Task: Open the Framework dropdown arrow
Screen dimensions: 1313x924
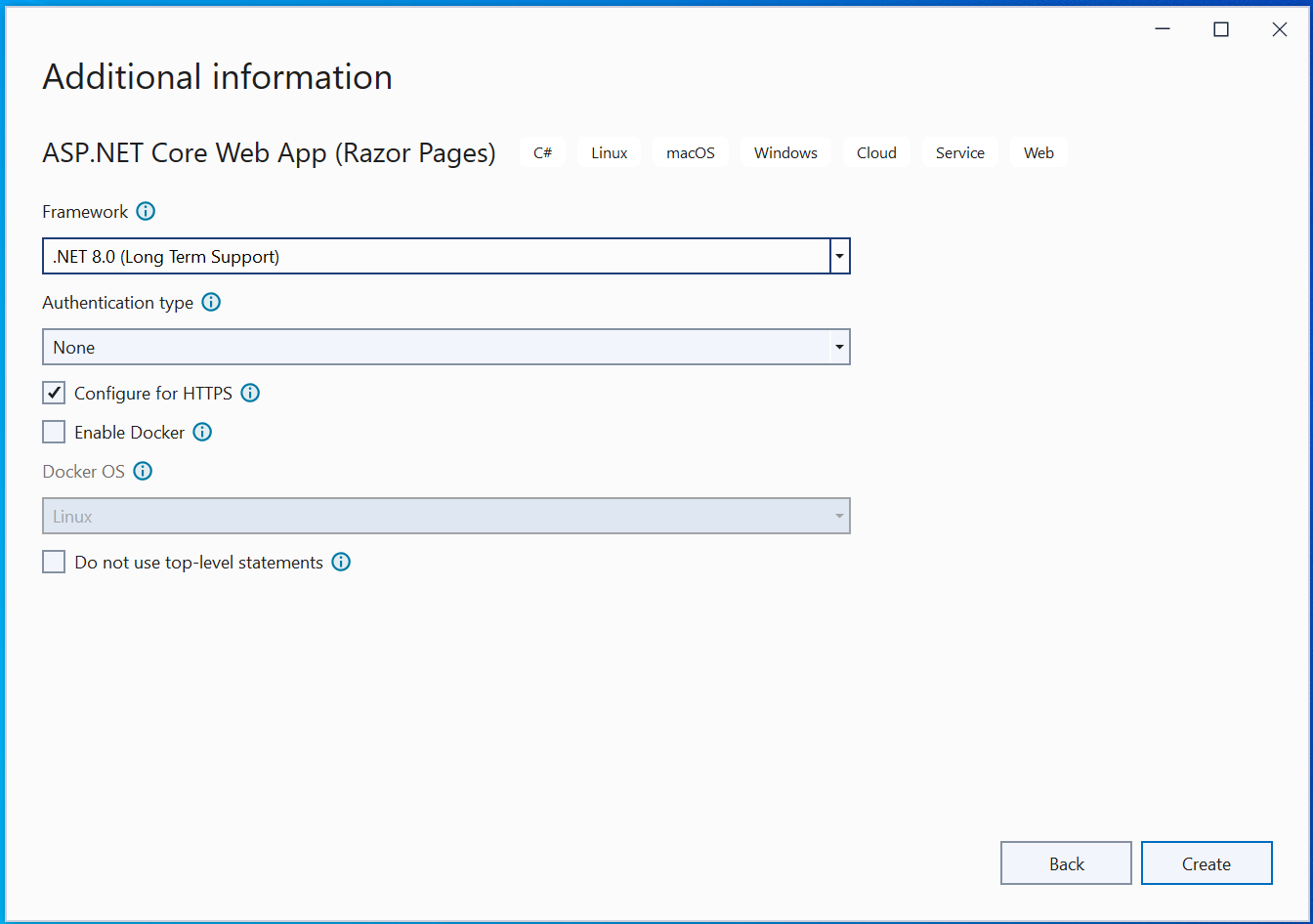Action: (x=839, y=256)
